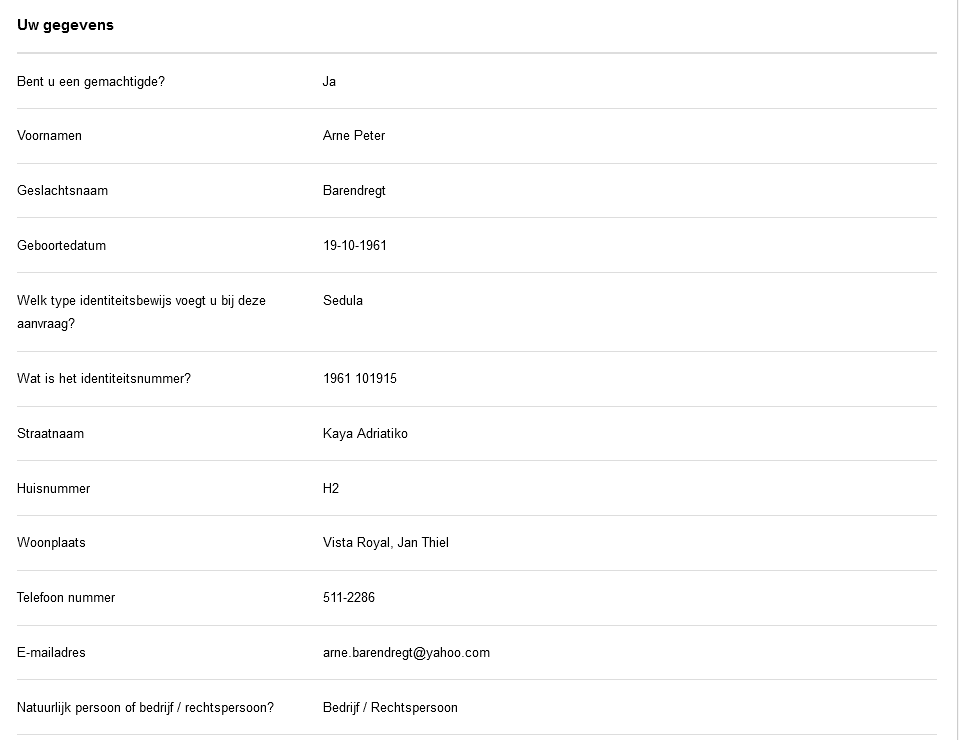Click the residence "Vista Royal, Jan Thiel"

[386, 542]
